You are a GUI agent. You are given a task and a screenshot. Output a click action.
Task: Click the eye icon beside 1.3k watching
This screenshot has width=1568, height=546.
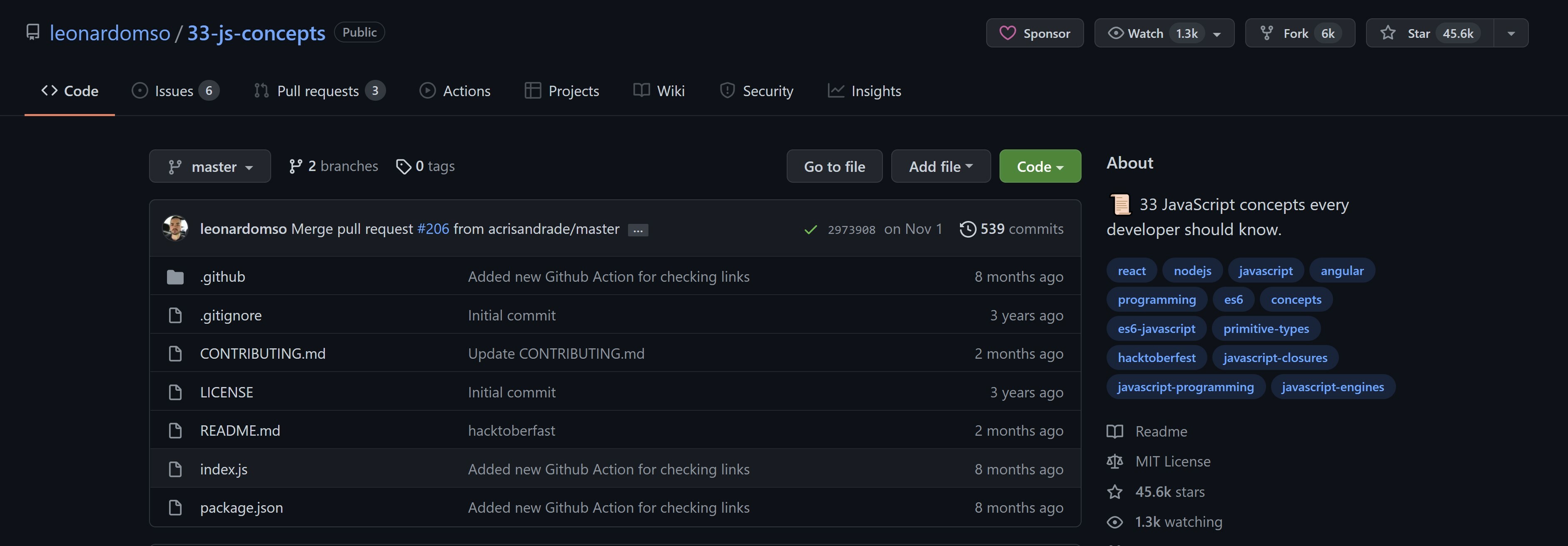click(1114, 522)
